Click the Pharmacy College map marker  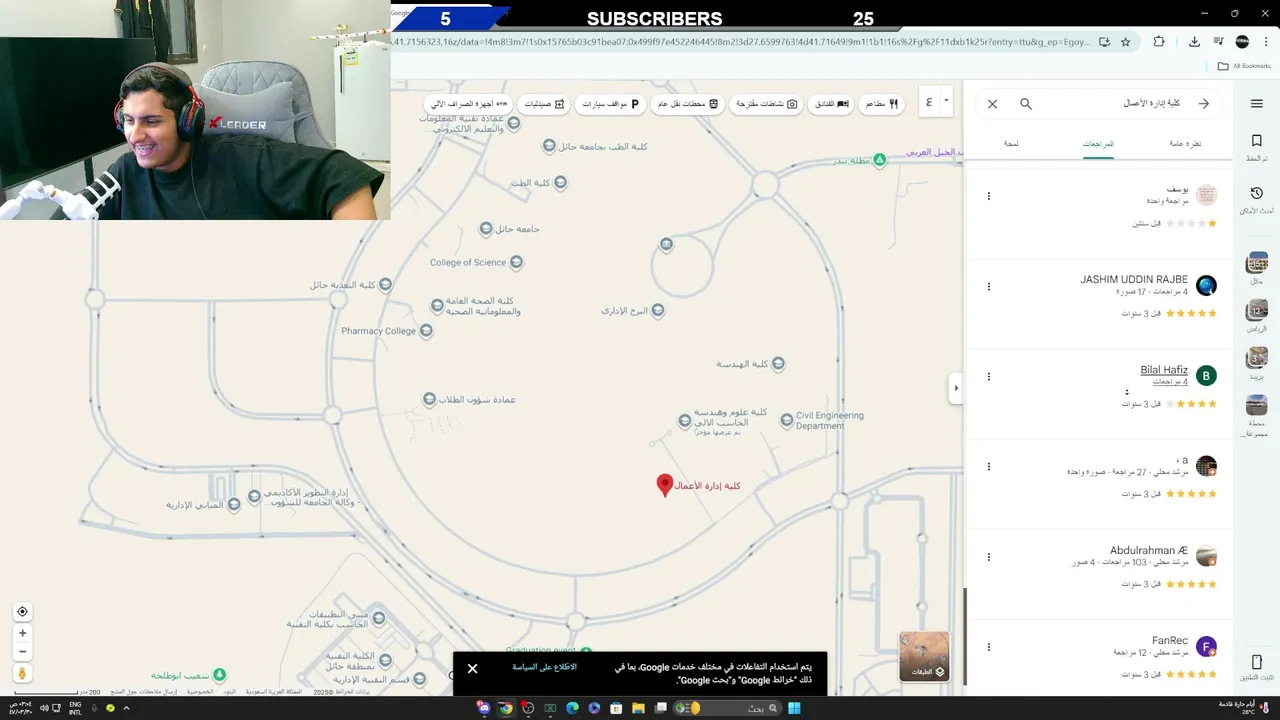(x=427, y=331)
